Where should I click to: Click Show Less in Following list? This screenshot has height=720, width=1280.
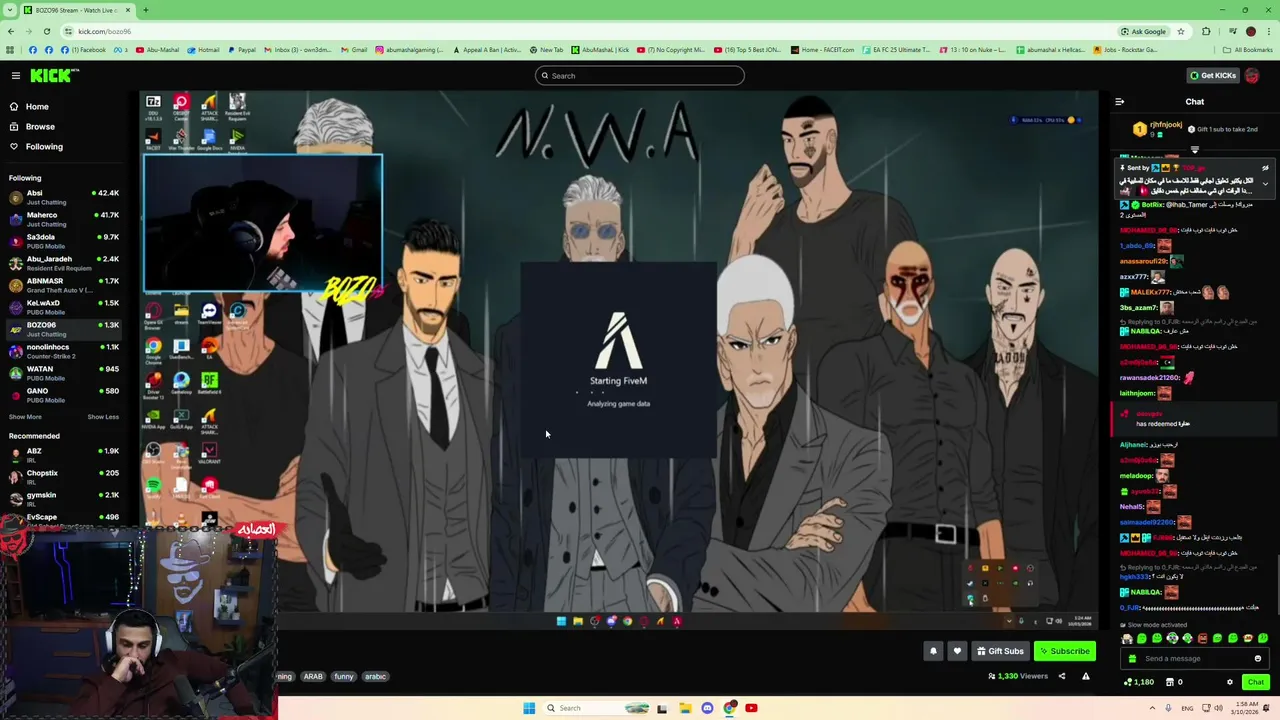click(103, 417)
